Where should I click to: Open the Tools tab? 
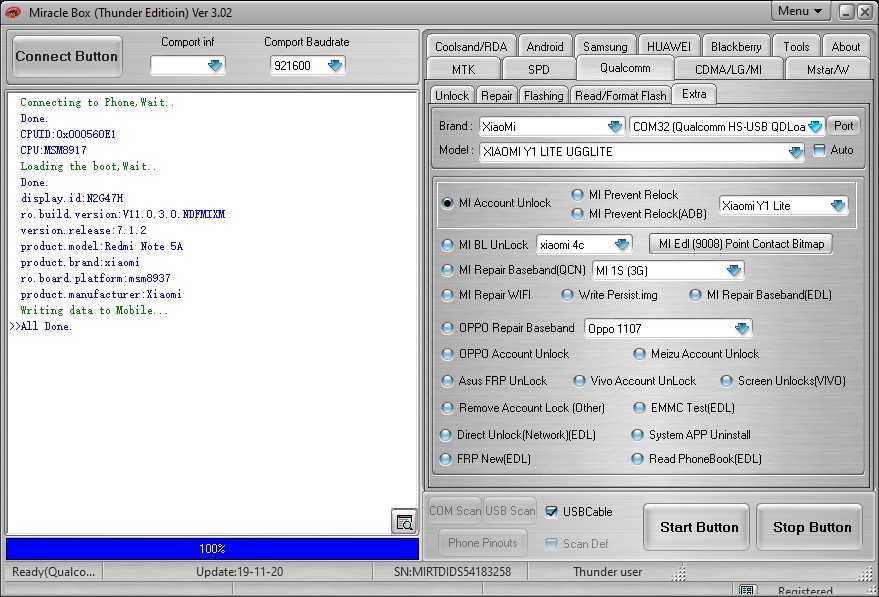click(796, 47)
